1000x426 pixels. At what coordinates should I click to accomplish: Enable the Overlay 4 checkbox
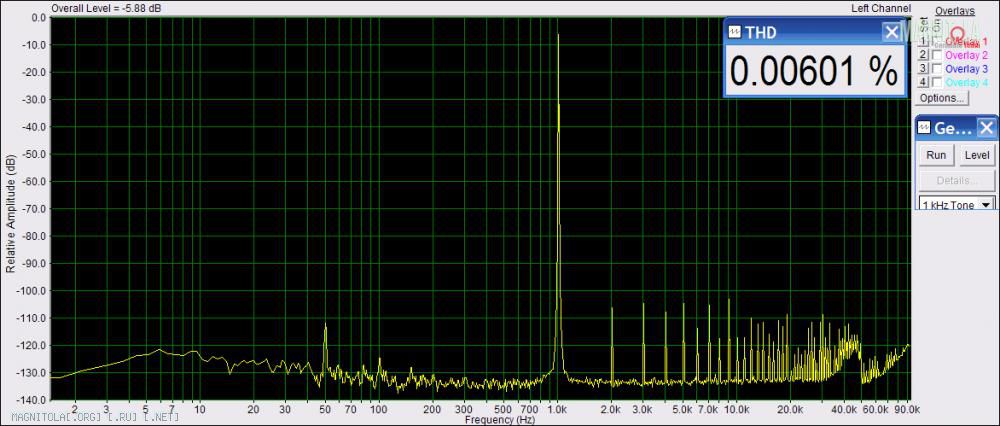point(937,82)
